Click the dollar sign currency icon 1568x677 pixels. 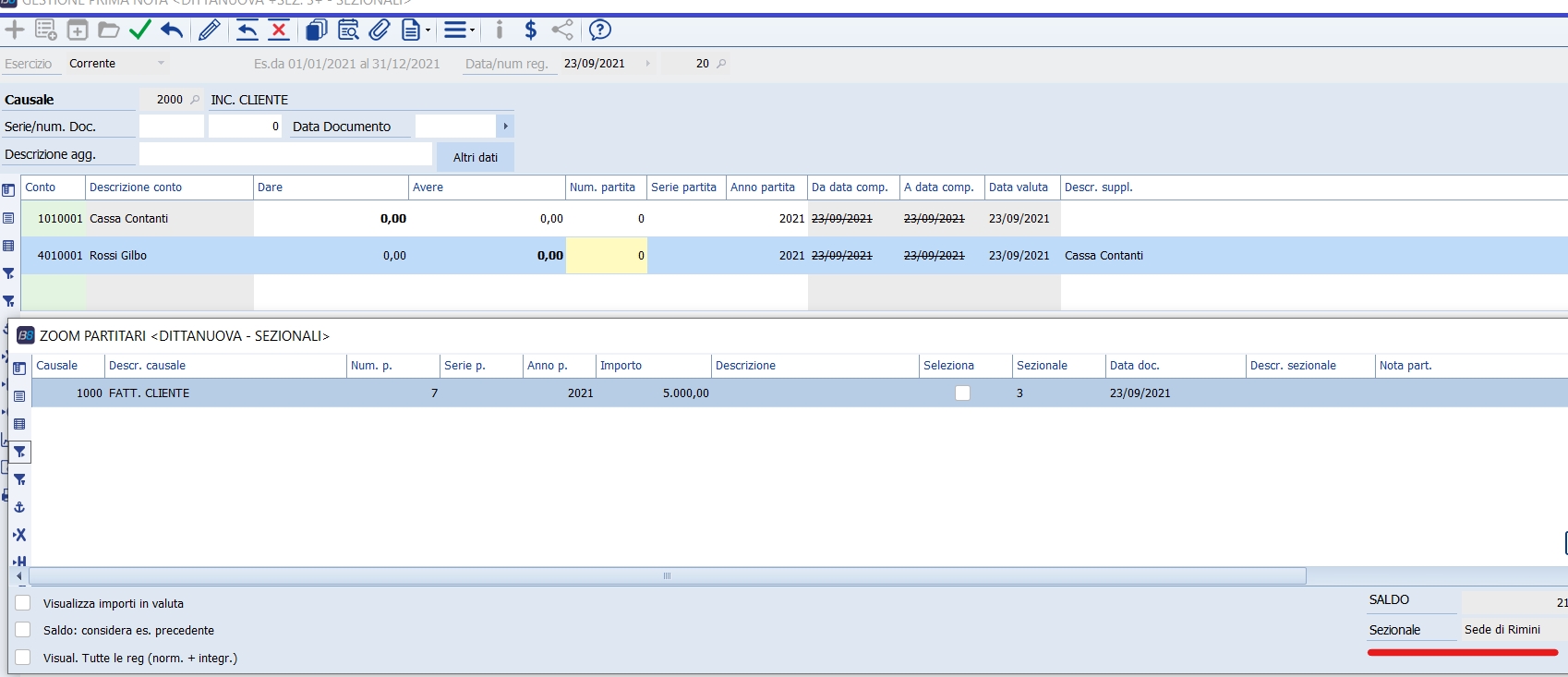[x=530, y=30]
